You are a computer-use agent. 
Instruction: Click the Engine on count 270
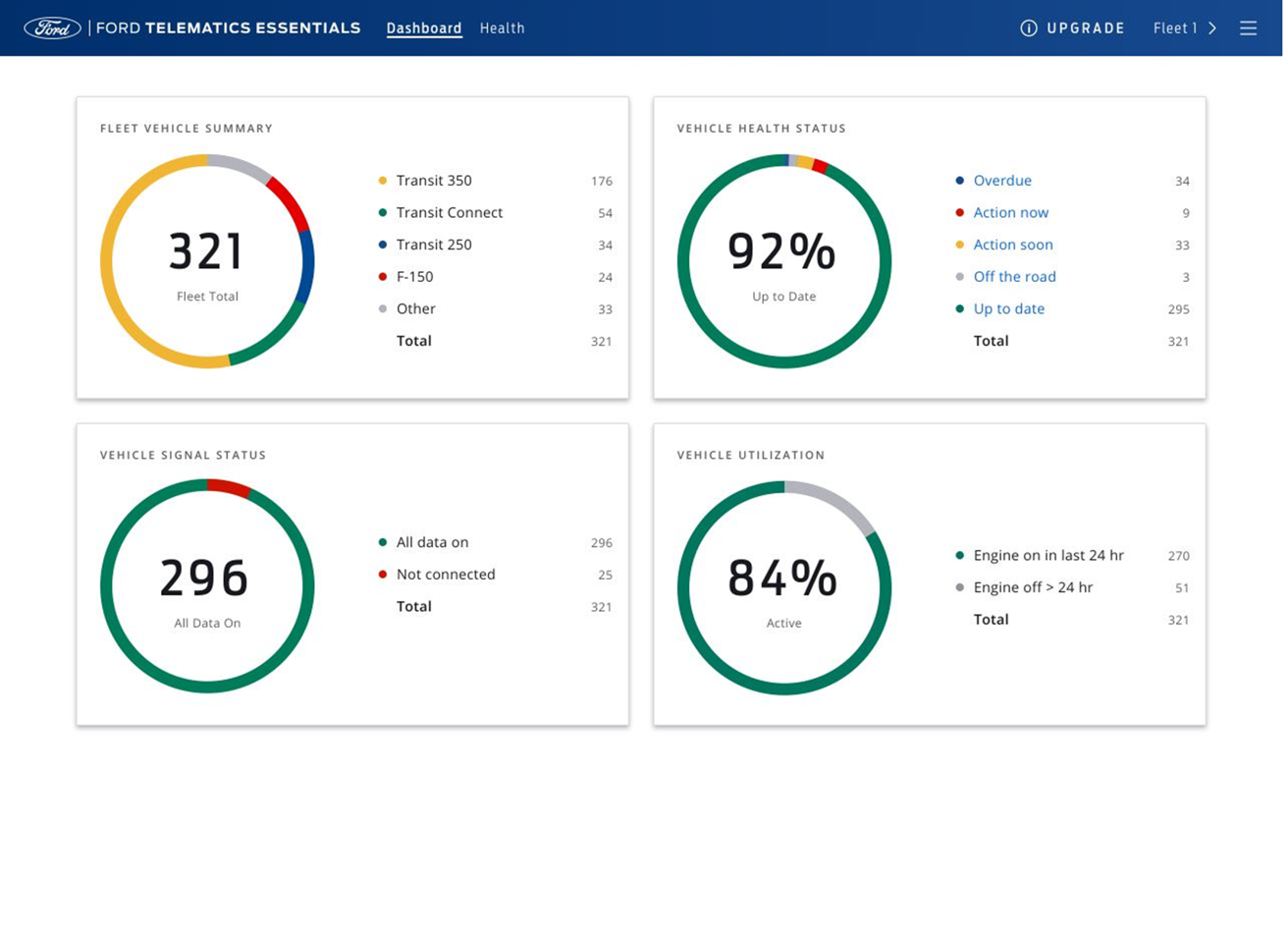[x=1178, y=556]
